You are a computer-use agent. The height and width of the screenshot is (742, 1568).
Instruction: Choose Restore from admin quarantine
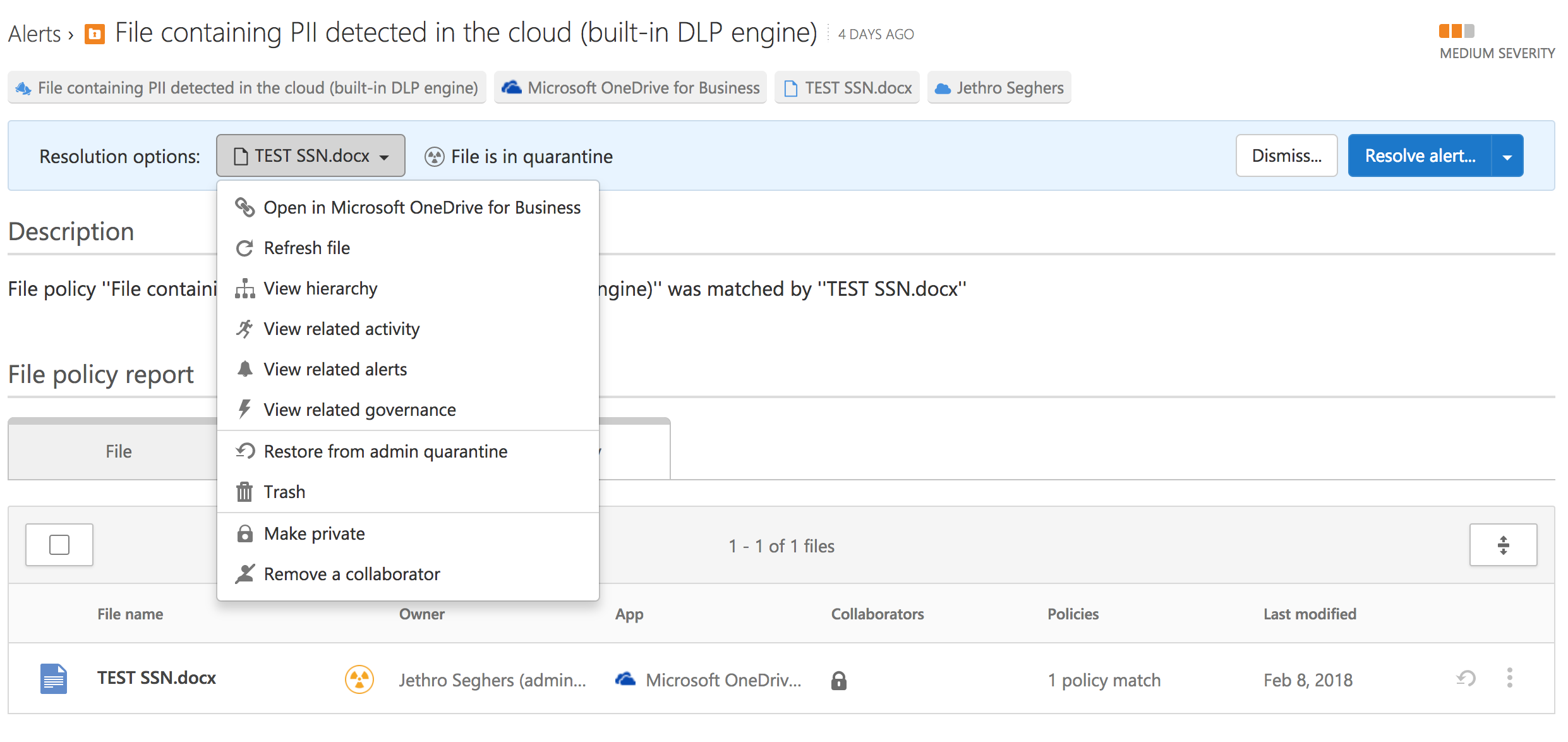(408, 451)
